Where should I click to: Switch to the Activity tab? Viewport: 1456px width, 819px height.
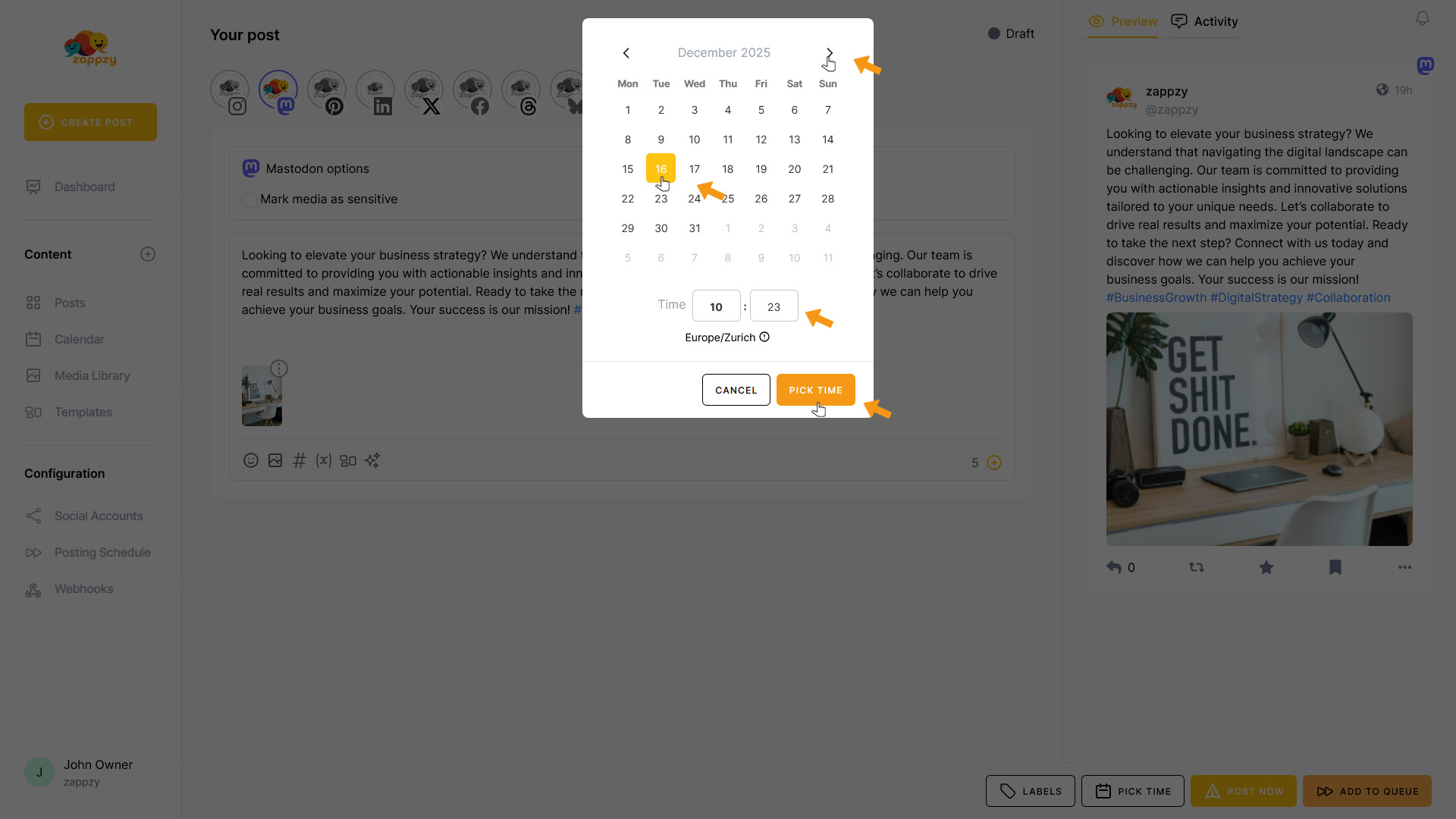[1204, 21]
